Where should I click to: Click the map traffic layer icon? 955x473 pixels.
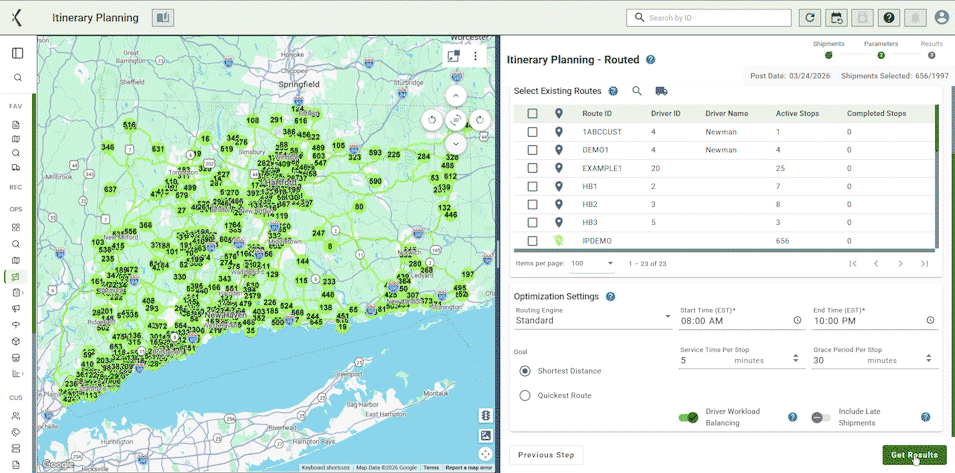[x=485, y=415]
